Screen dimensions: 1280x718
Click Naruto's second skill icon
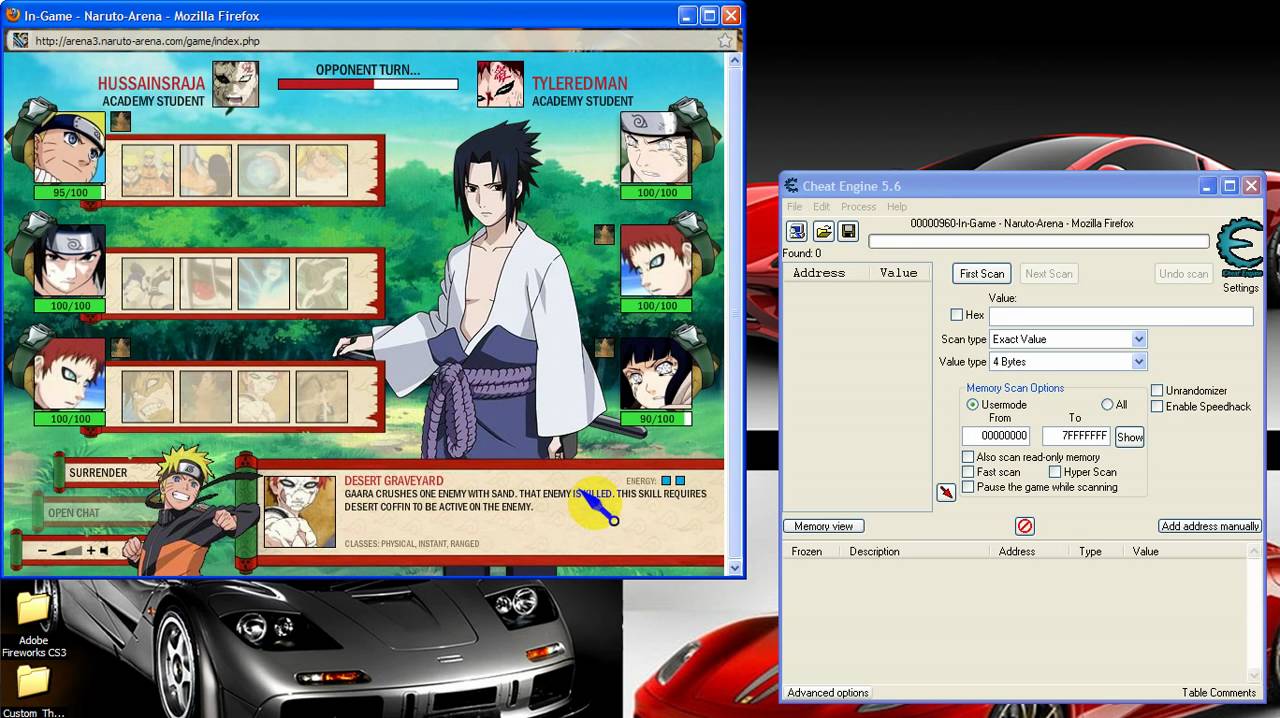tap(206, 170)
